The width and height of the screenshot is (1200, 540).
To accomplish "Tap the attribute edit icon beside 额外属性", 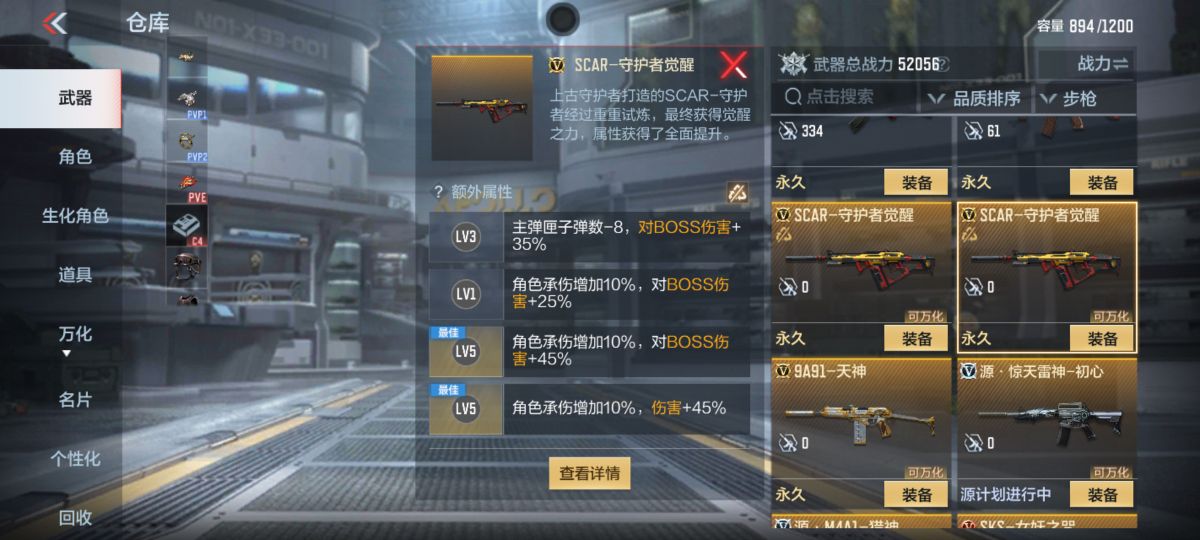I will [737, 192].
